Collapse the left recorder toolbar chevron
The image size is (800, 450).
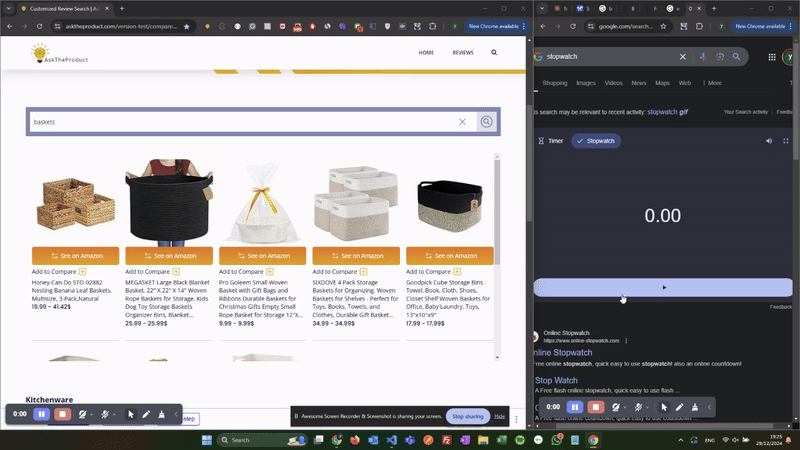[x=176, y=414]
